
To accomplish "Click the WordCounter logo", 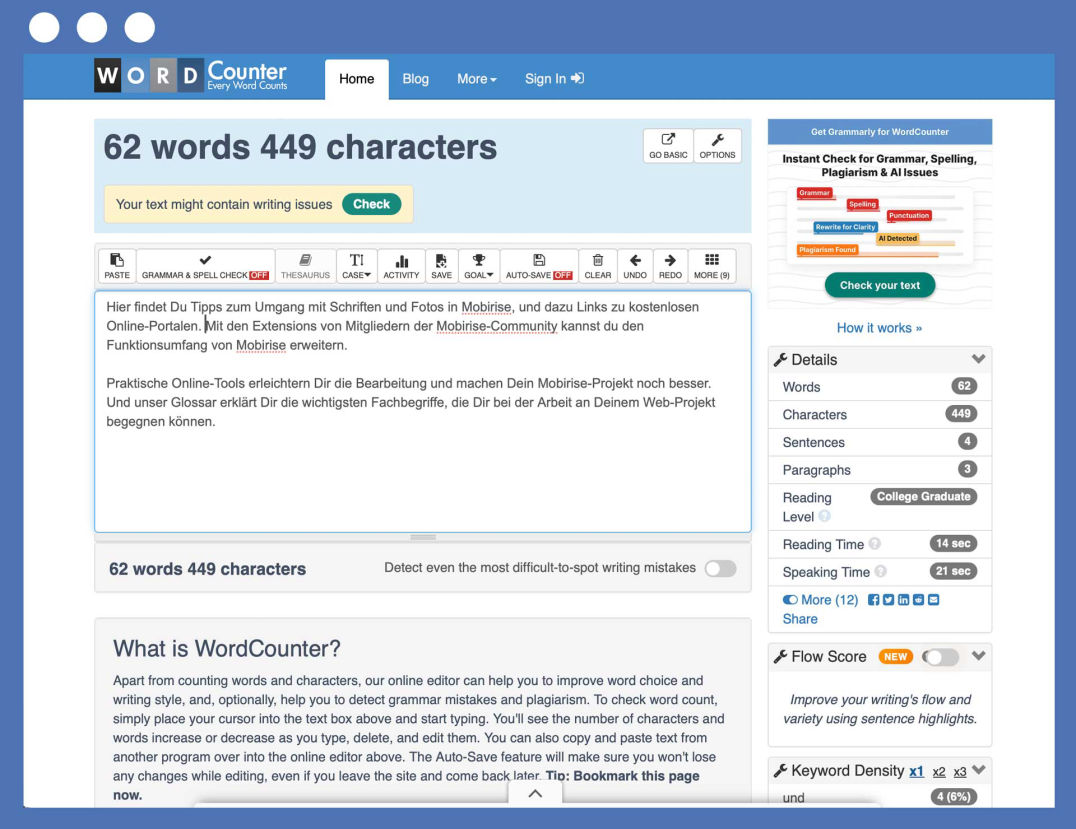I will click(191, 75).
